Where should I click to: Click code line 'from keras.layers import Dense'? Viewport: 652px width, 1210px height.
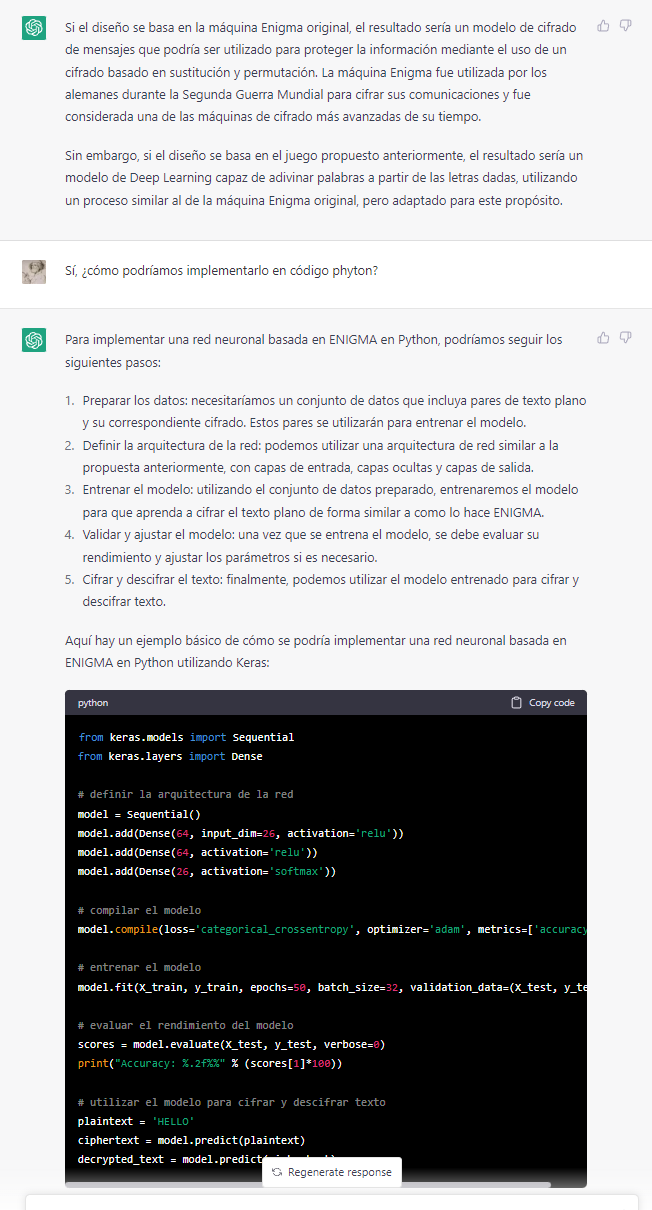(x=170, y=756)
